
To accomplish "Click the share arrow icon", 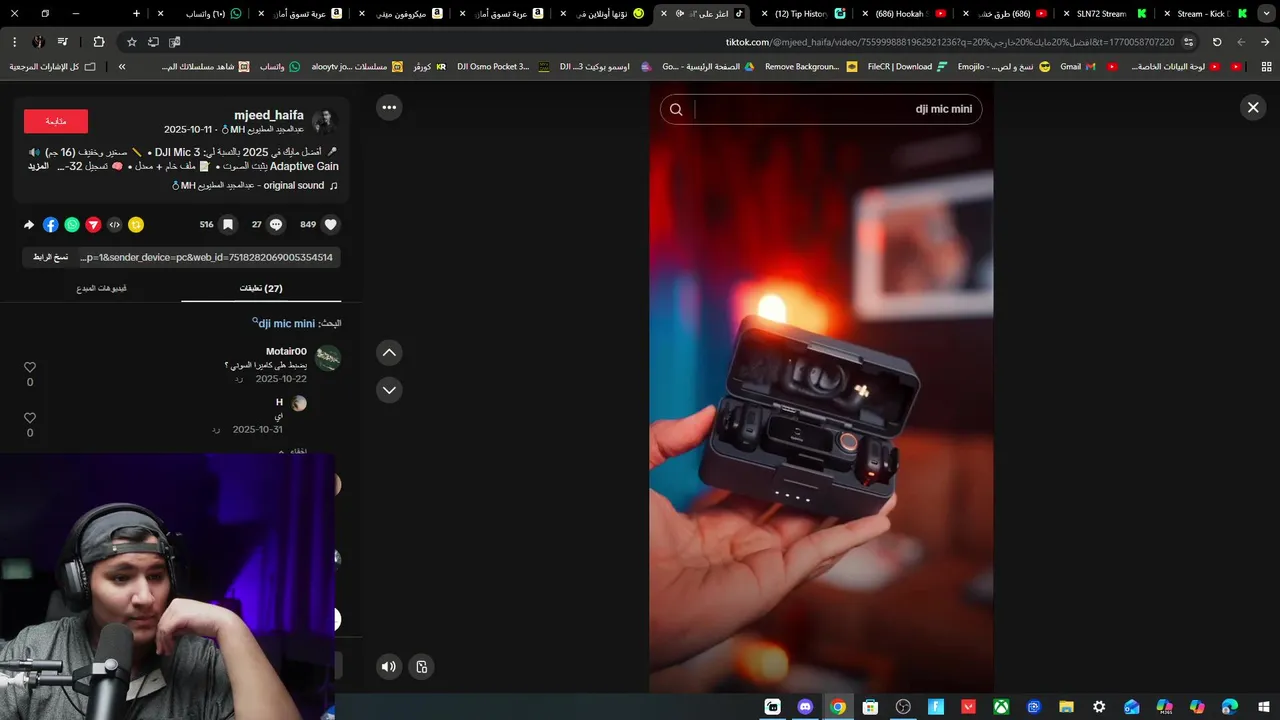I will [29, 225].
